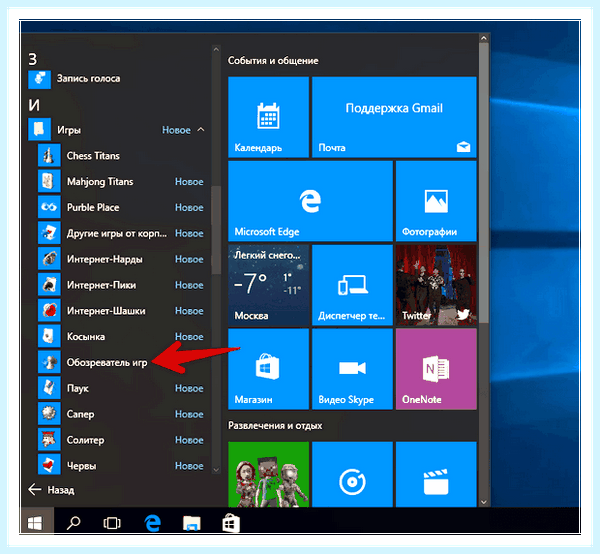
Task: Launch Интернет-Нарды icon
Action: point(49,259)
